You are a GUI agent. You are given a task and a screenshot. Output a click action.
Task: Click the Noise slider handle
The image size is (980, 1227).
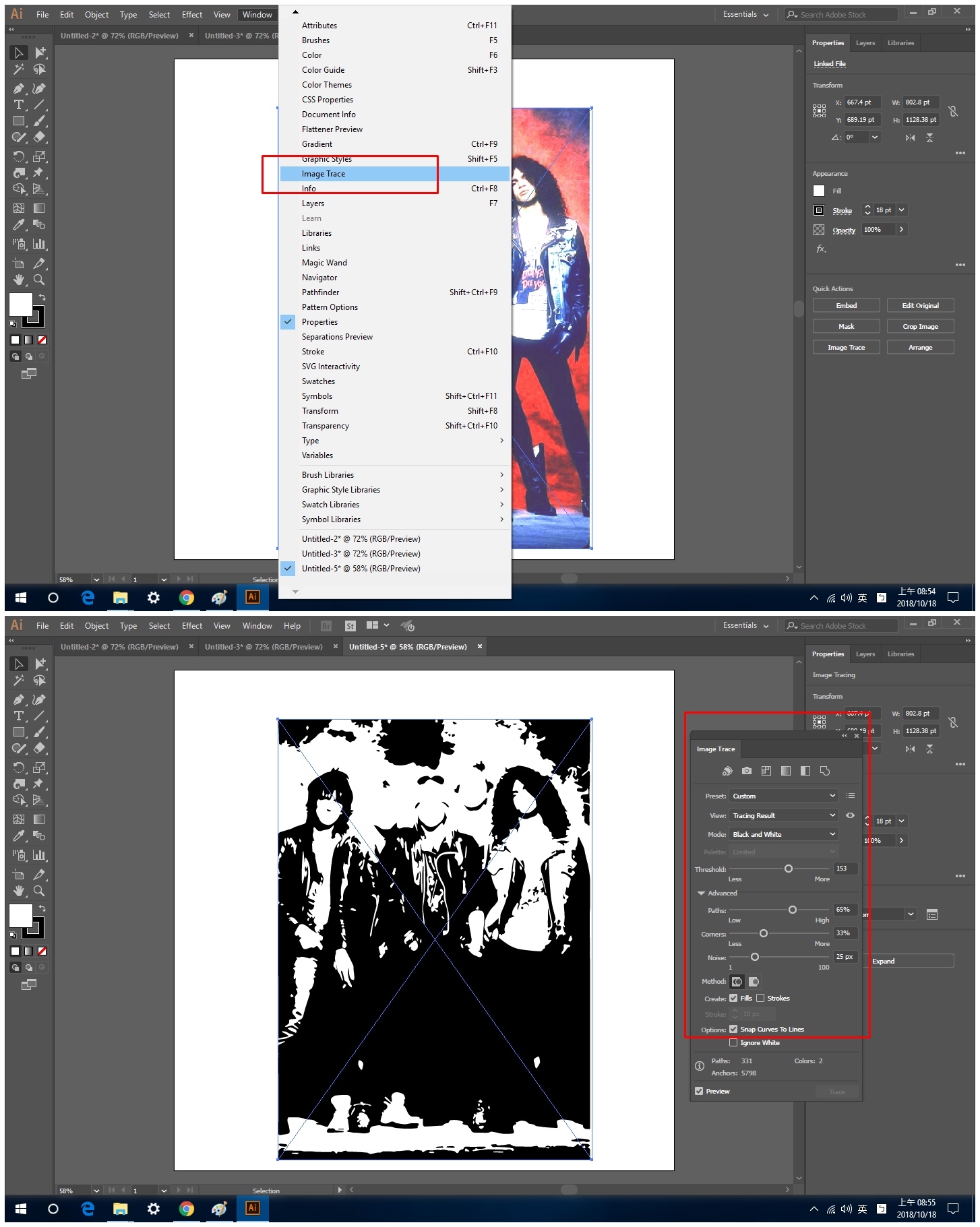(x=755, y=957)
